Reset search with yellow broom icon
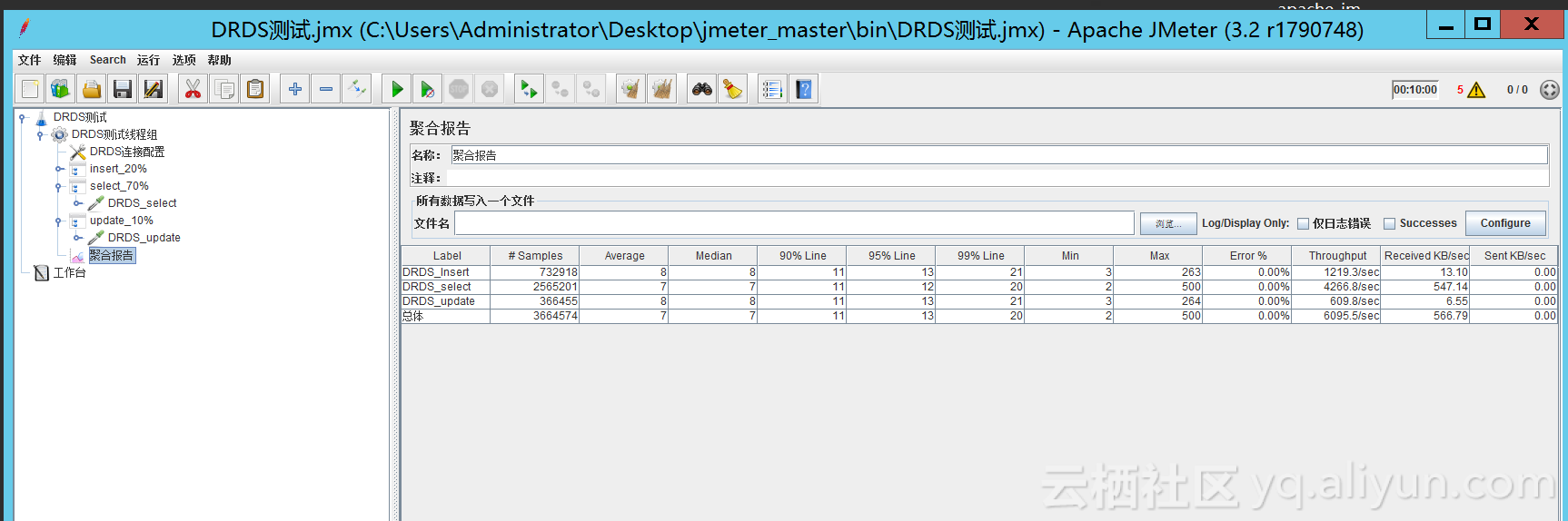Image resolution: width=1568 pixels, height=521 pixels. [733, 89]
